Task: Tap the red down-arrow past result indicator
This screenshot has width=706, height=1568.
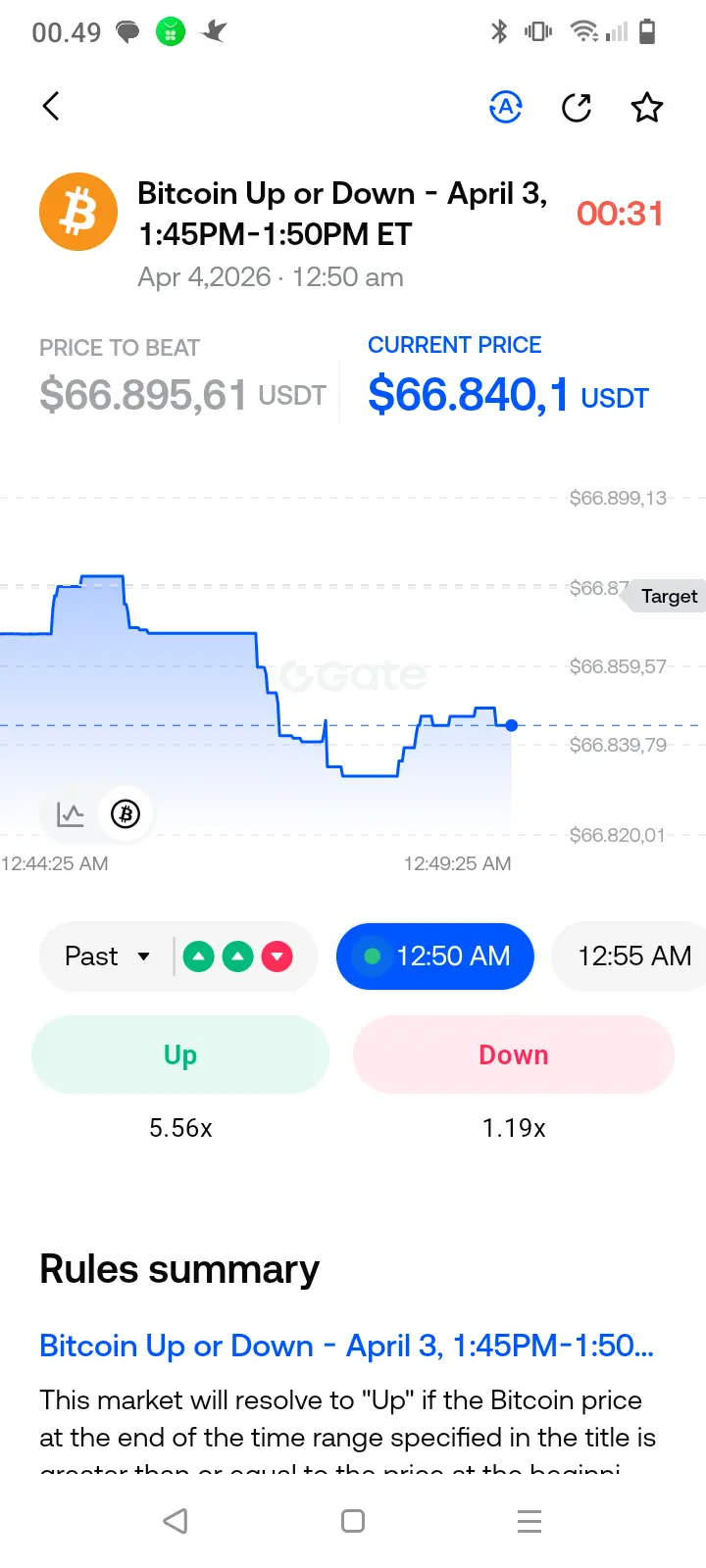Action: click(277, 956)
